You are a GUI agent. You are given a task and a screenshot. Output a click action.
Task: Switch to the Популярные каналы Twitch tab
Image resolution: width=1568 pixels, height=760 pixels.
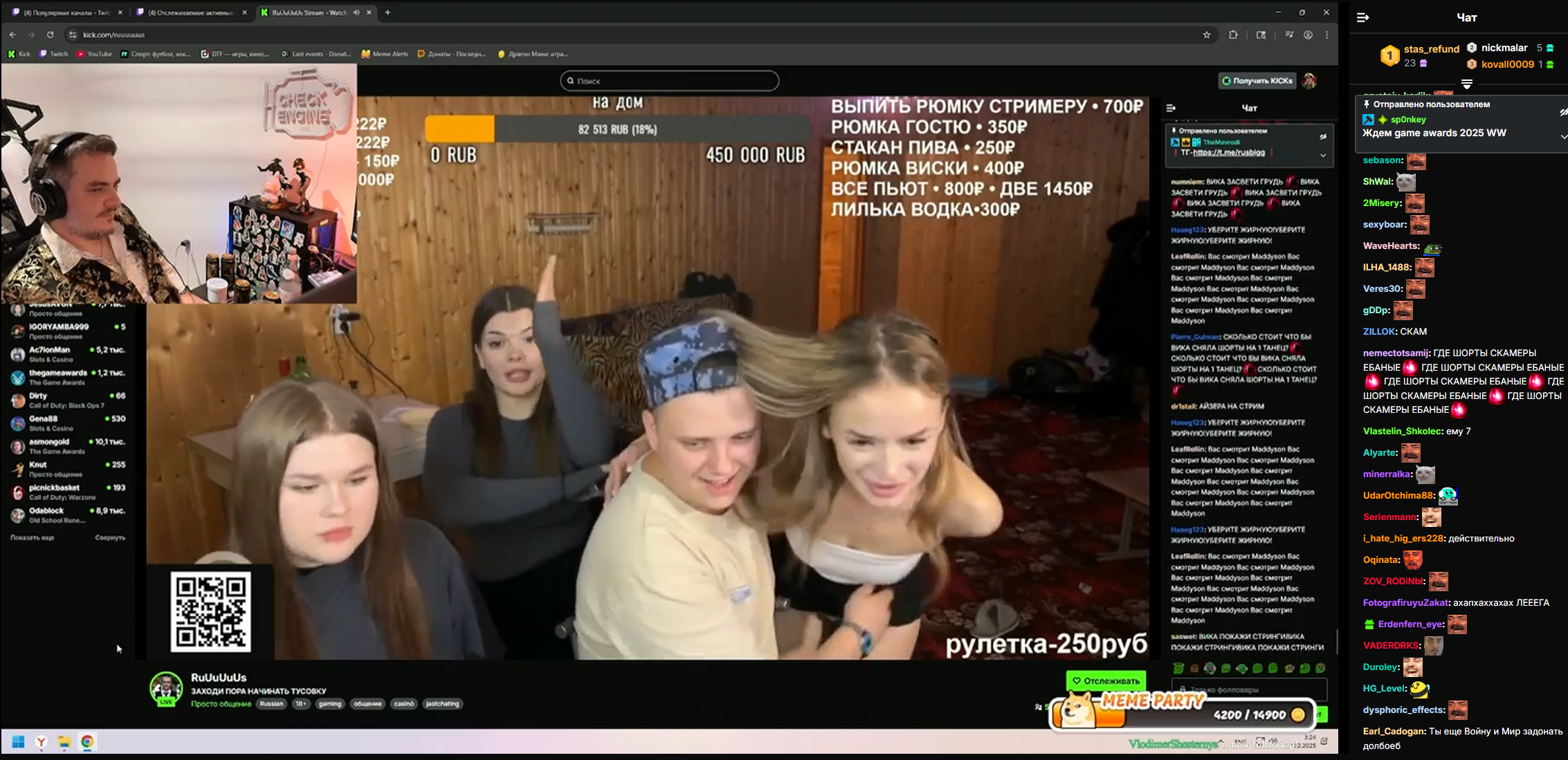pyautogui.click(x=62, y=12)
